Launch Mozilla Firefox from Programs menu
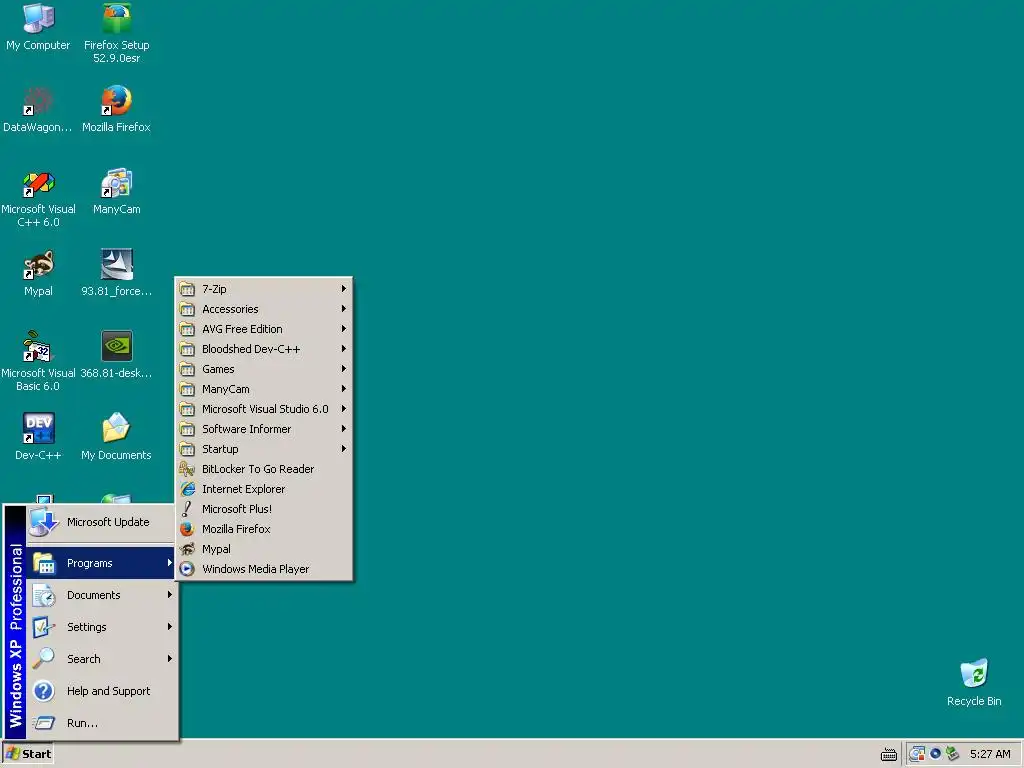Viewport: 1024px width, 768px height. [x=264, y=529]
